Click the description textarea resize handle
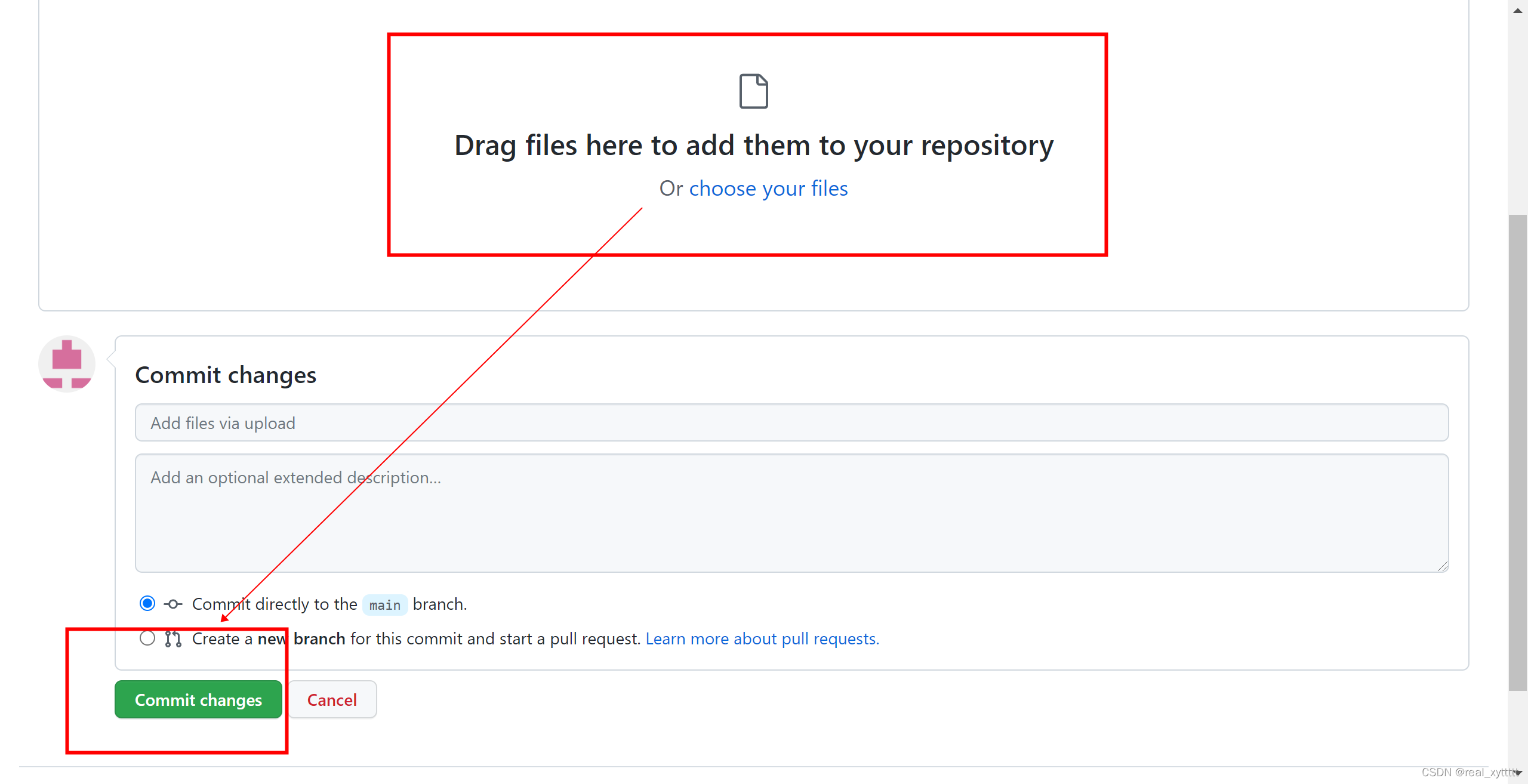Image resolution: width=1528 pixels, height=784 pixels. tap(1443, 567)
